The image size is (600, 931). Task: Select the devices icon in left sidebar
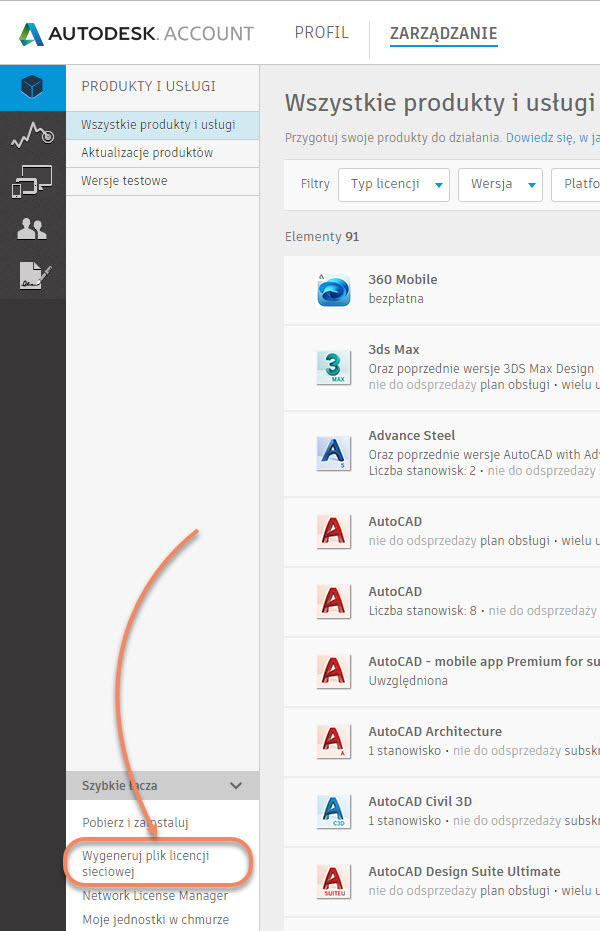pyautogui.click(x=32, y=182)
